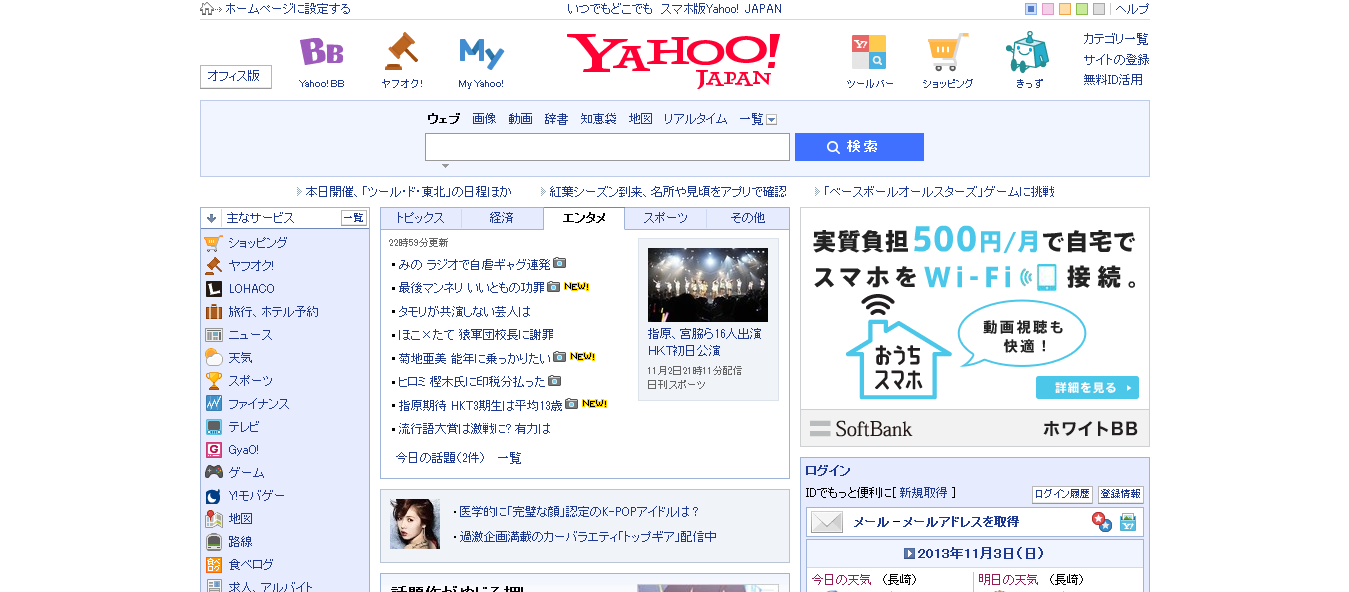Click the weather 天気 icon in the sidebar
1349x592 pixels.
point(213,357)
